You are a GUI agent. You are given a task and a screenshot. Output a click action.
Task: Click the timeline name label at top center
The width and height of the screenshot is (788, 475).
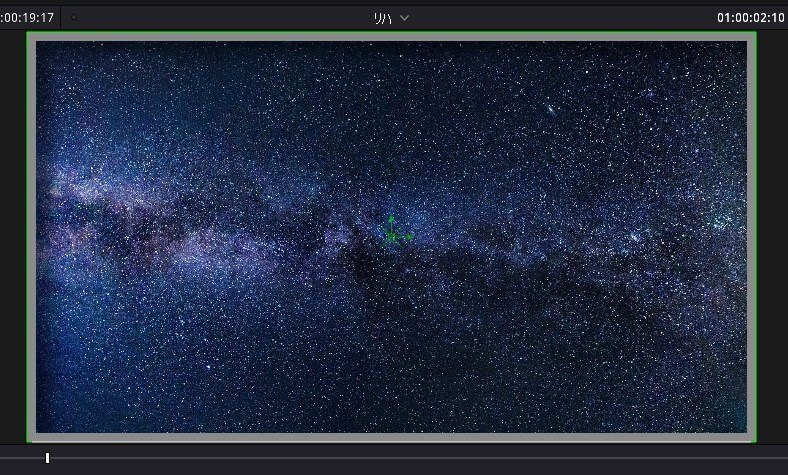[x=382, y=18]
